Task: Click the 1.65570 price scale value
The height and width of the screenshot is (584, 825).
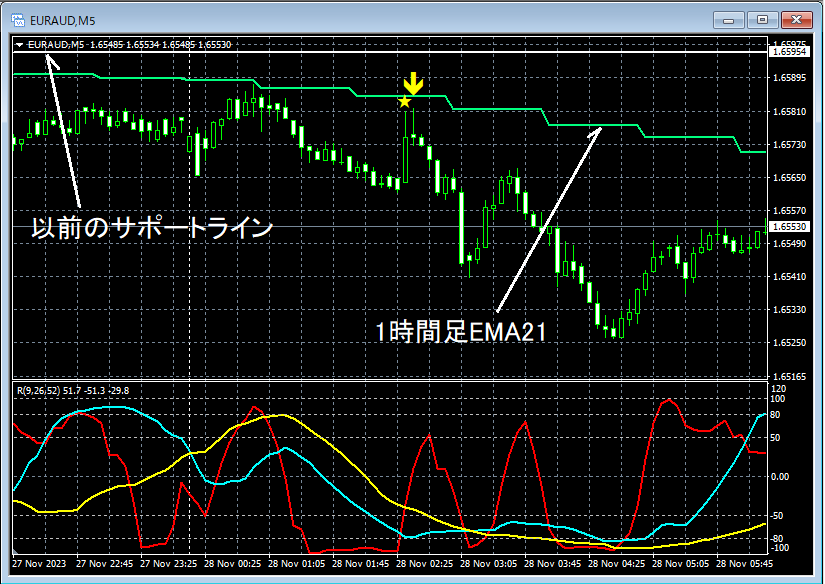Action: click(x=790, y=210)
